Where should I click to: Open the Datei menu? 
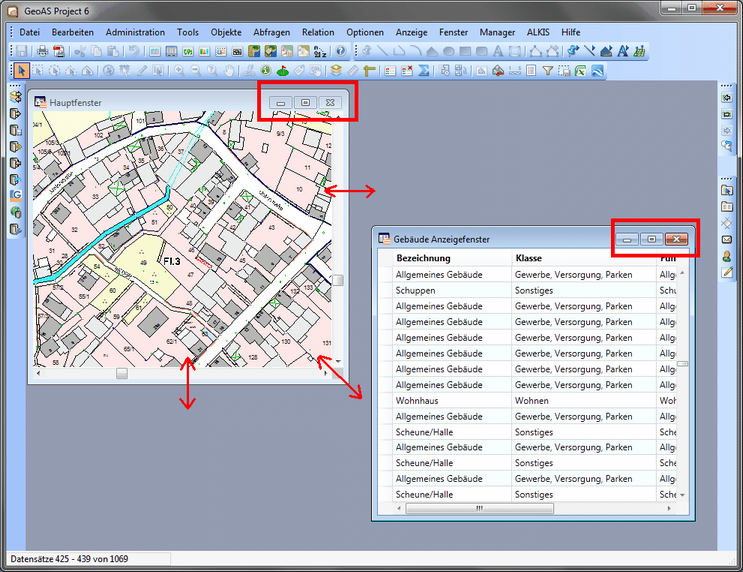coord(29,32)
